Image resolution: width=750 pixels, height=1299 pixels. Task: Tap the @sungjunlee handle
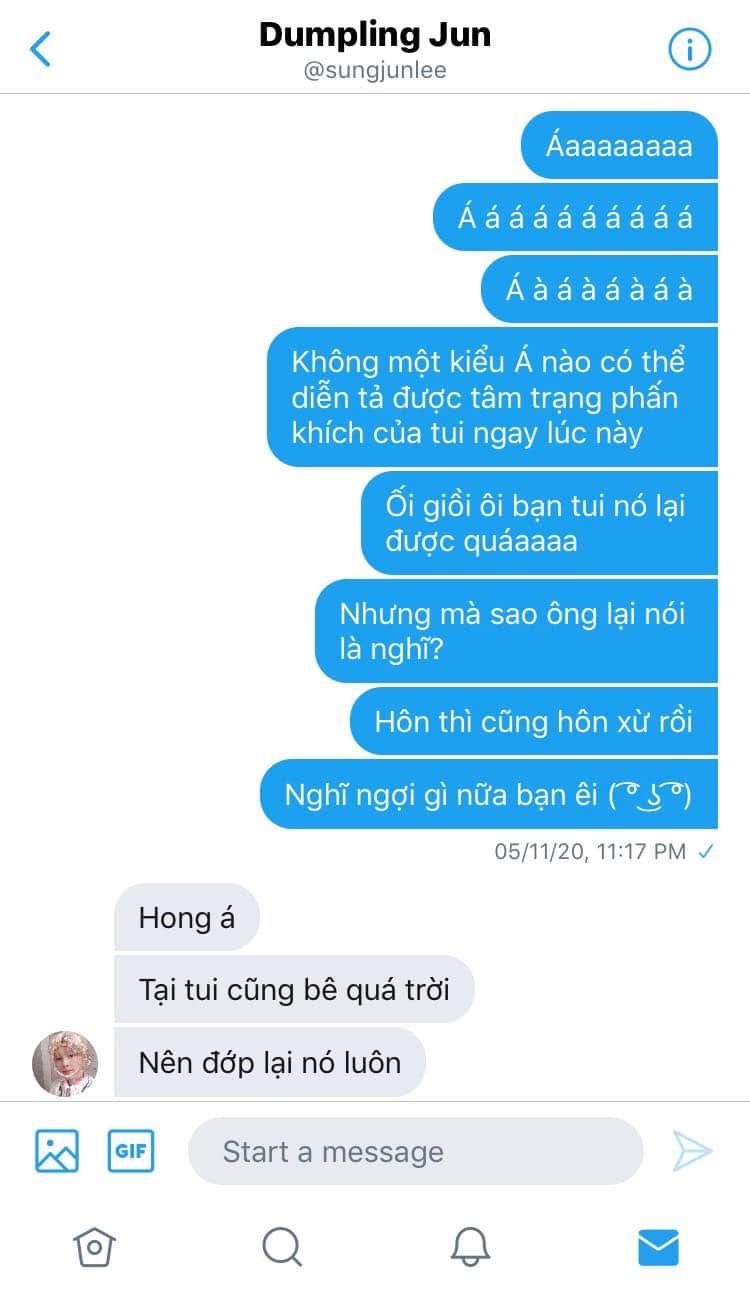[375, 71]
